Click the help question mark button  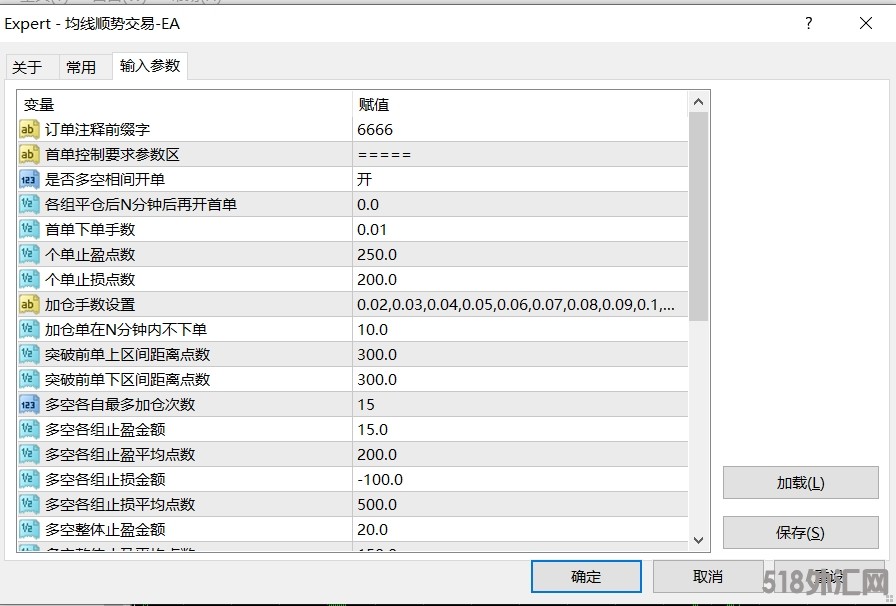(x=809, y=23)
